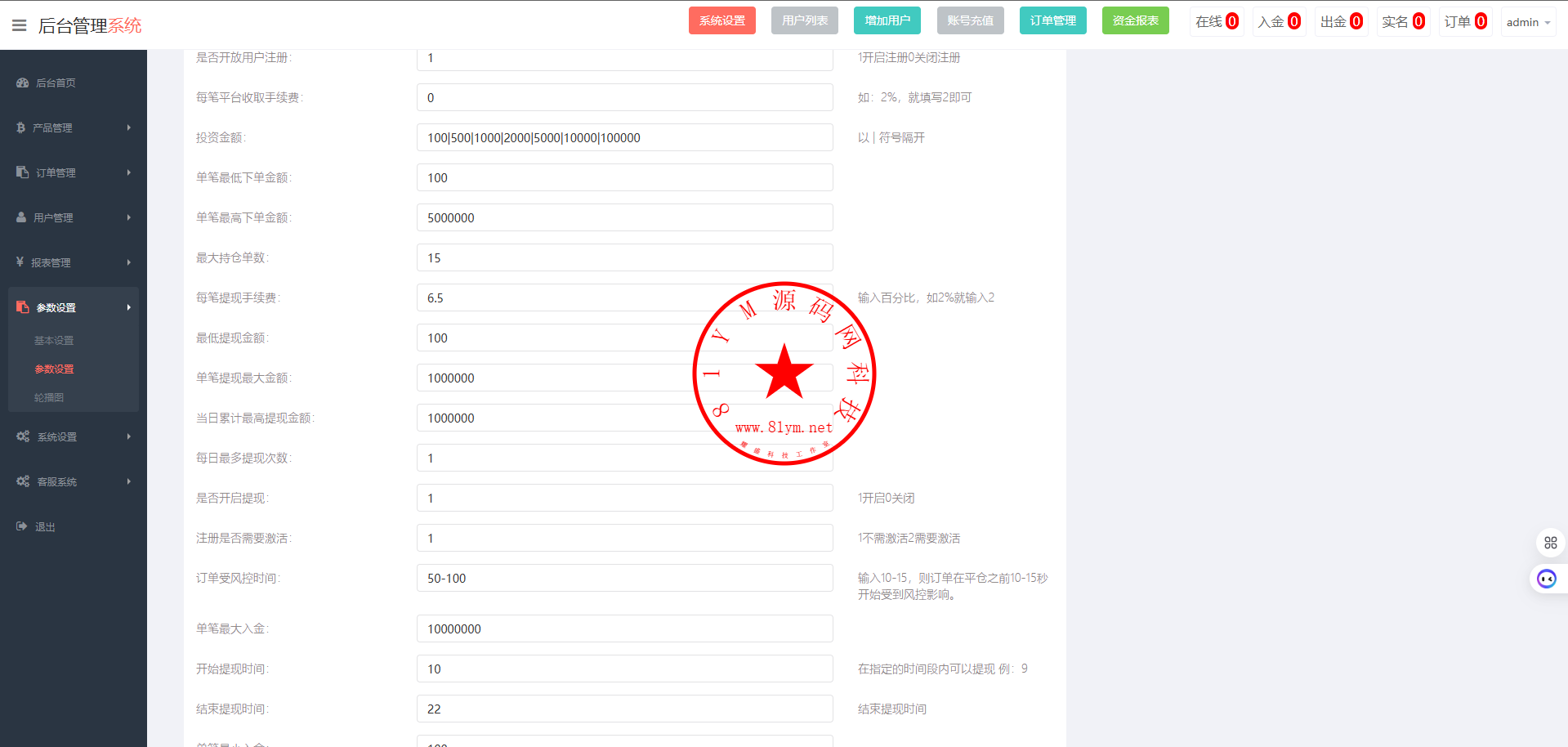Screen dimensions: 1568x747
Task: Focus the 每笔平台收取手续费 input field
Action: pos(625,97)
